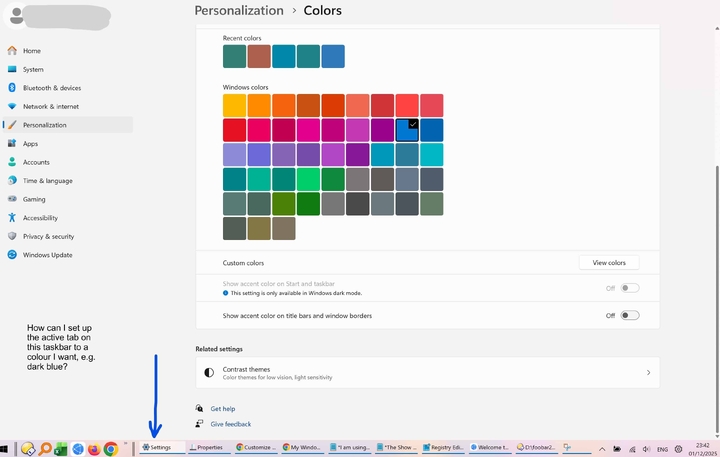Select the bright green Windows color swatch
The image size is (720, 457).
click(308, 179)
